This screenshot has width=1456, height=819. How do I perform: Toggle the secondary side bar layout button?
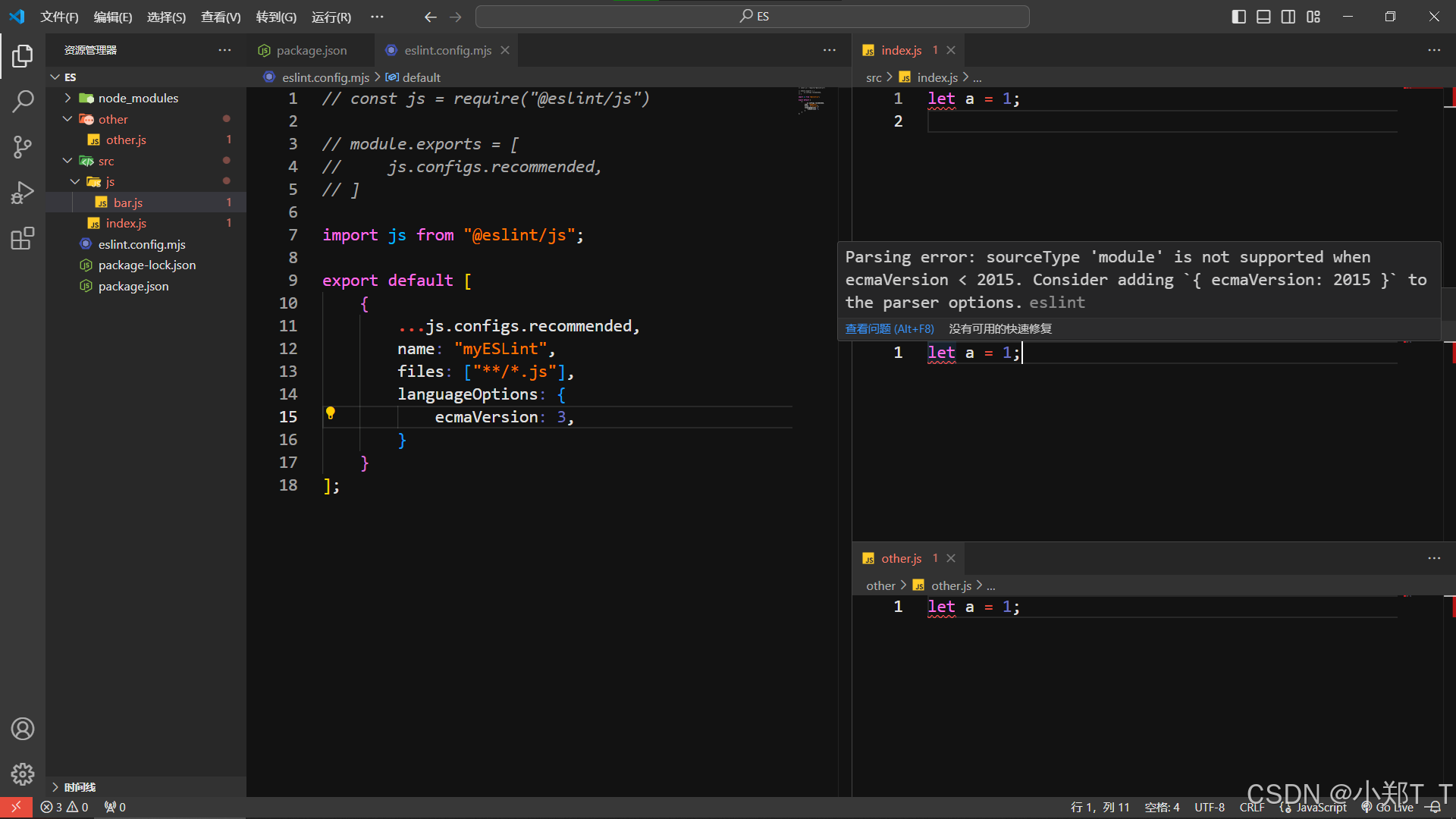(x=1288, y=17)
